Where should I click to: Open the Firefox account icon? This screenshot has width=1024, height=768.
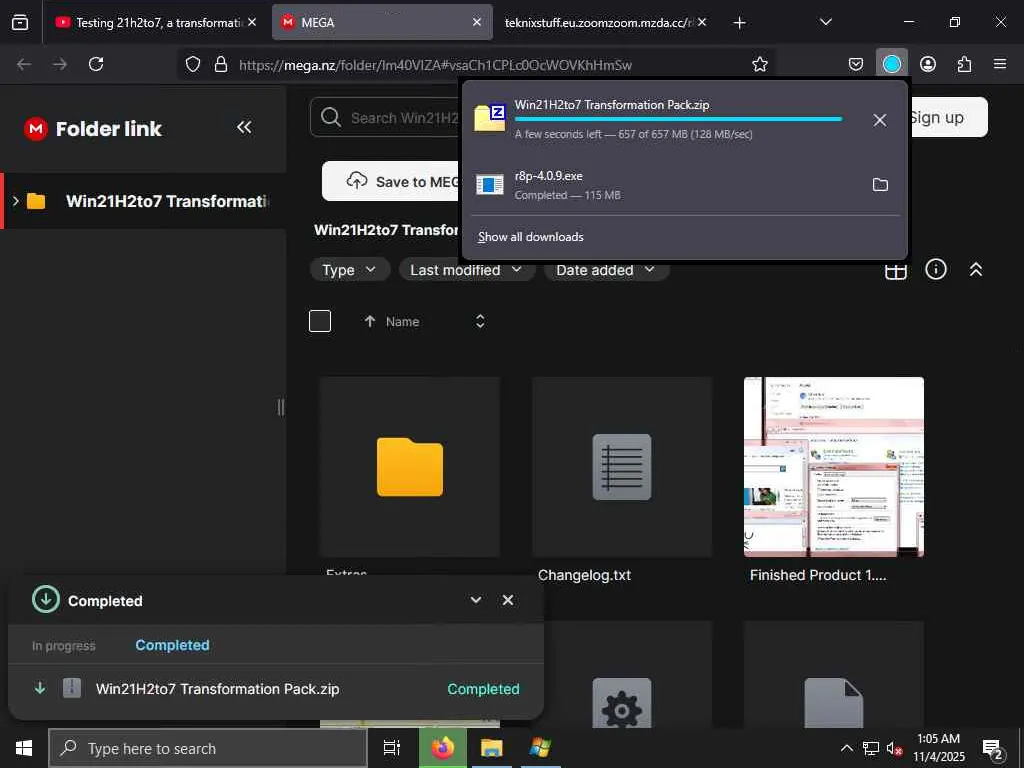click(x=928, y=64)
